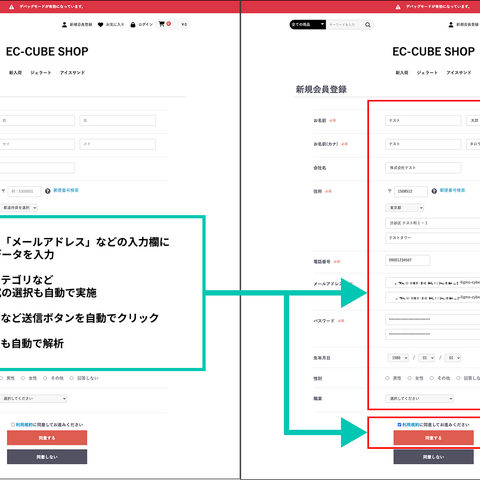The height and width of the screenshot is (480, 480).
Task: Select the 女性 radio button on the right page
Action: [409, 378]
